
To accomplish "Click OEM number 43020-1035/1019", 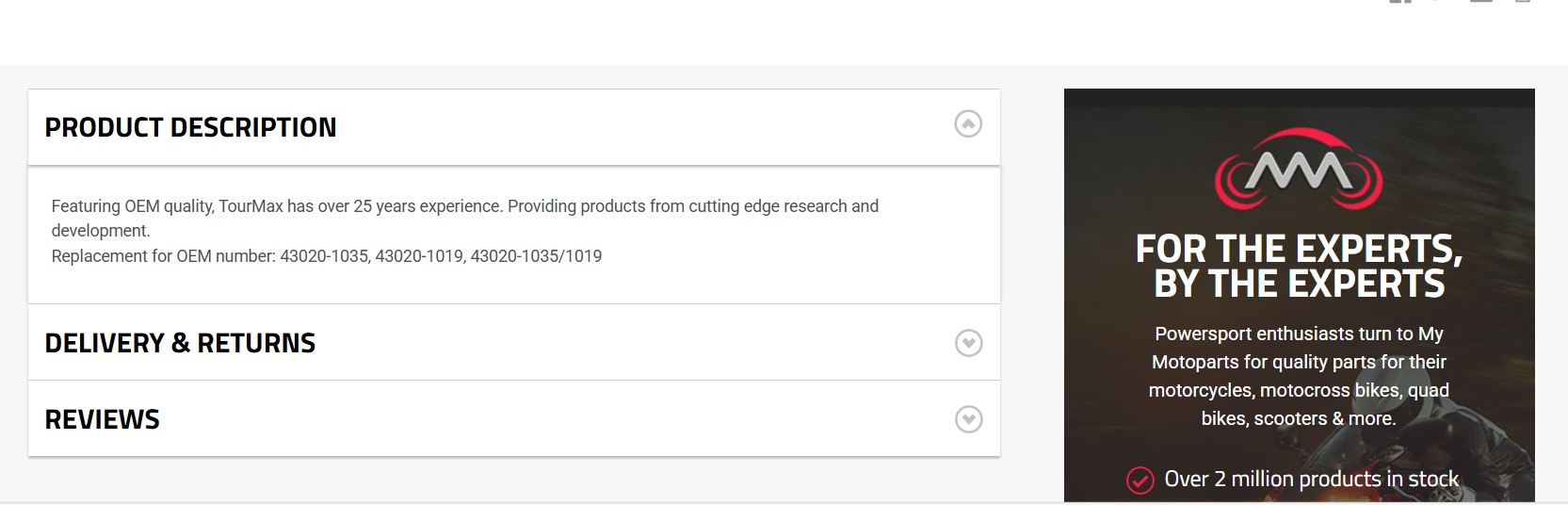I will (x=536, y=256).
